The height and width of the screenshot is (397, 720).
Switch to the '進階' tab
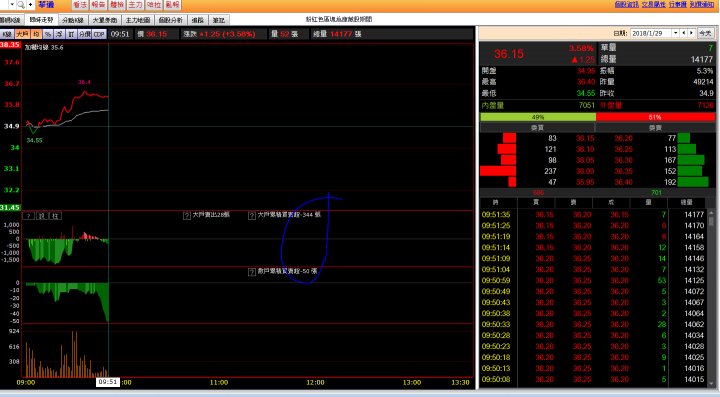197,20
